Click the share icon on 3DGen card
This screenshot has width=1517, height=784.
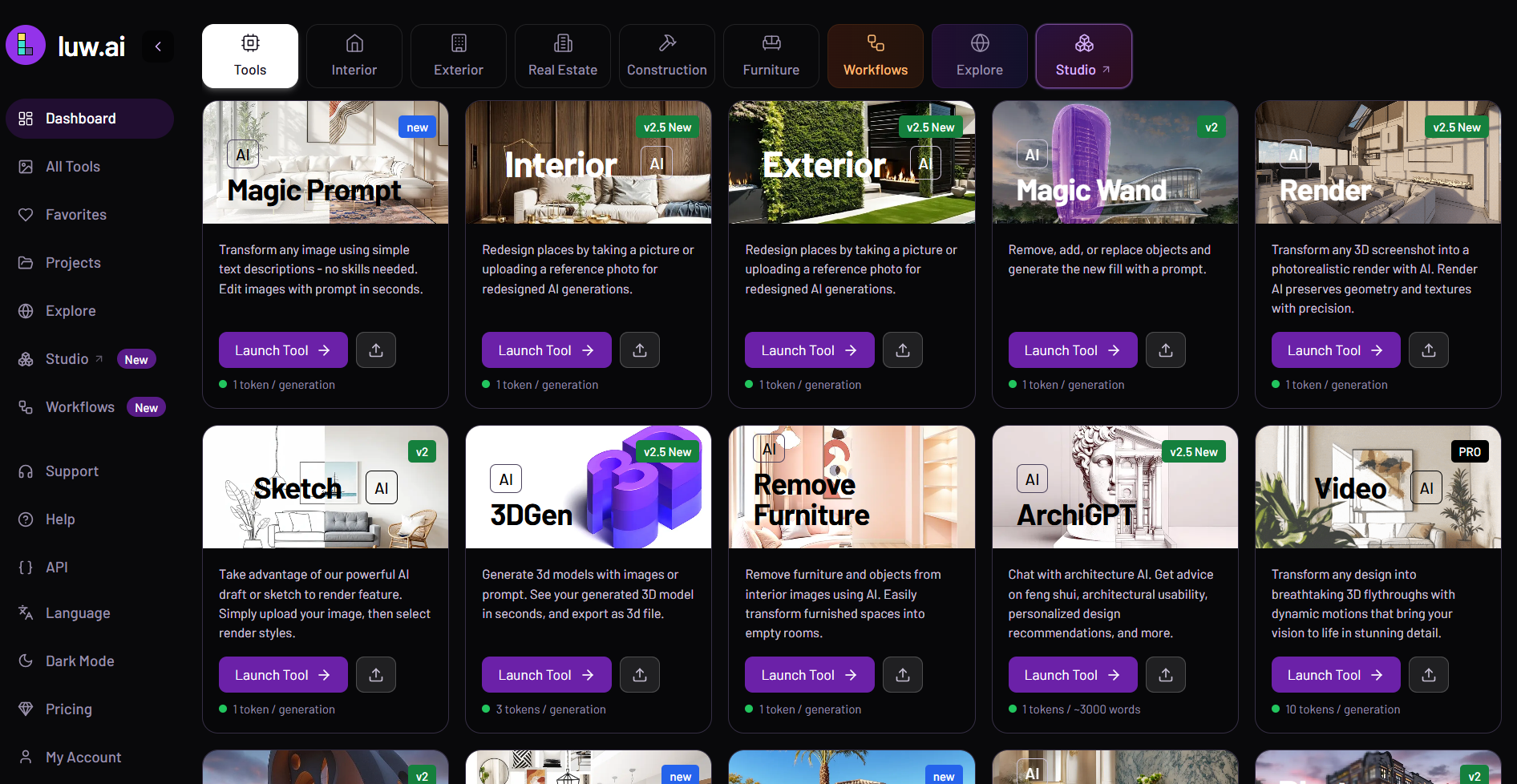coord(640,675)
